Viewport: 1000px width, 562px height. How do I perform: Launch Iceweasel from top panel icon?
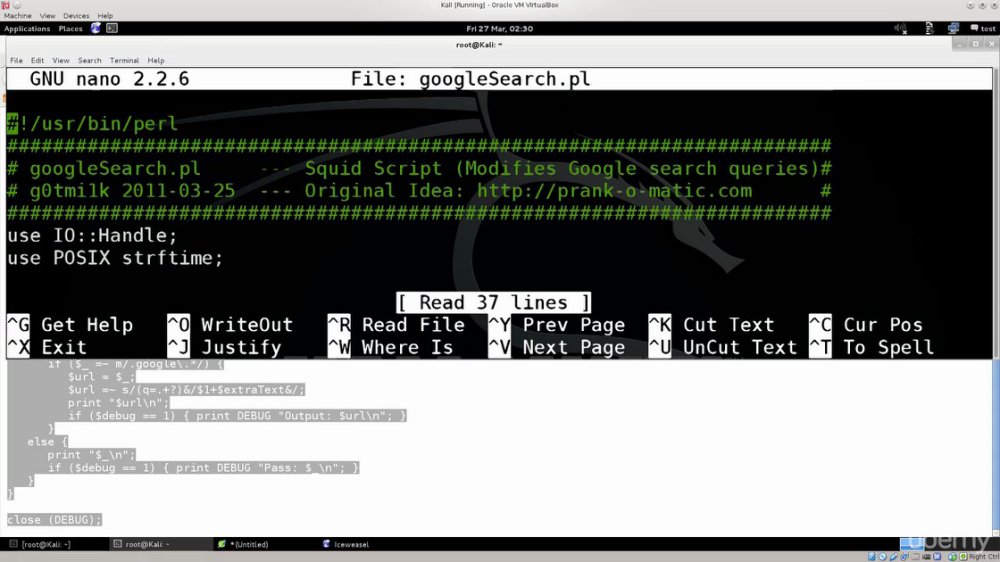pyautogui.click(x=96, y=28)
